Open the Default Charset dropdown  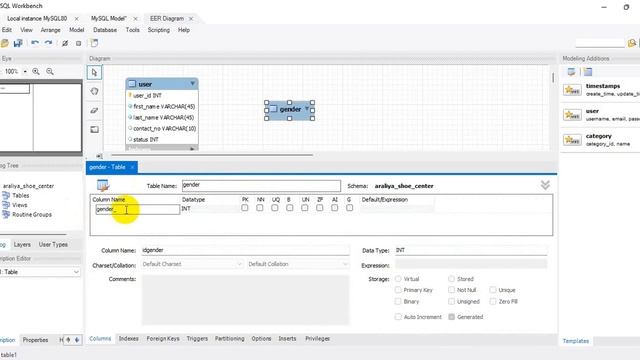(x=192, y=264)
